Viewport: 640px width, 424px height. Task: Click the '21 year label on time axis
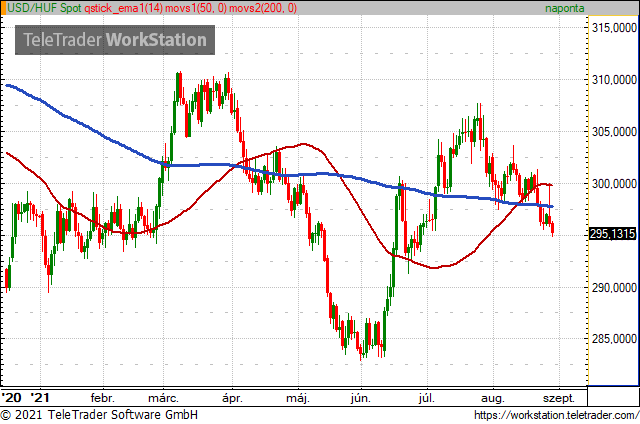click(40, 397)
